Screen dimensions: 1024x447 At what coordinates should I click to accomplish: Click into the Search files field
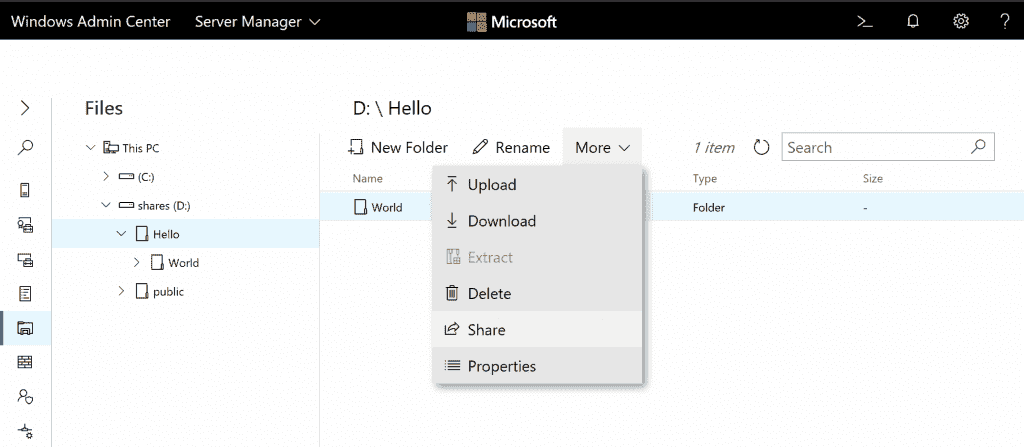[888, 147]
